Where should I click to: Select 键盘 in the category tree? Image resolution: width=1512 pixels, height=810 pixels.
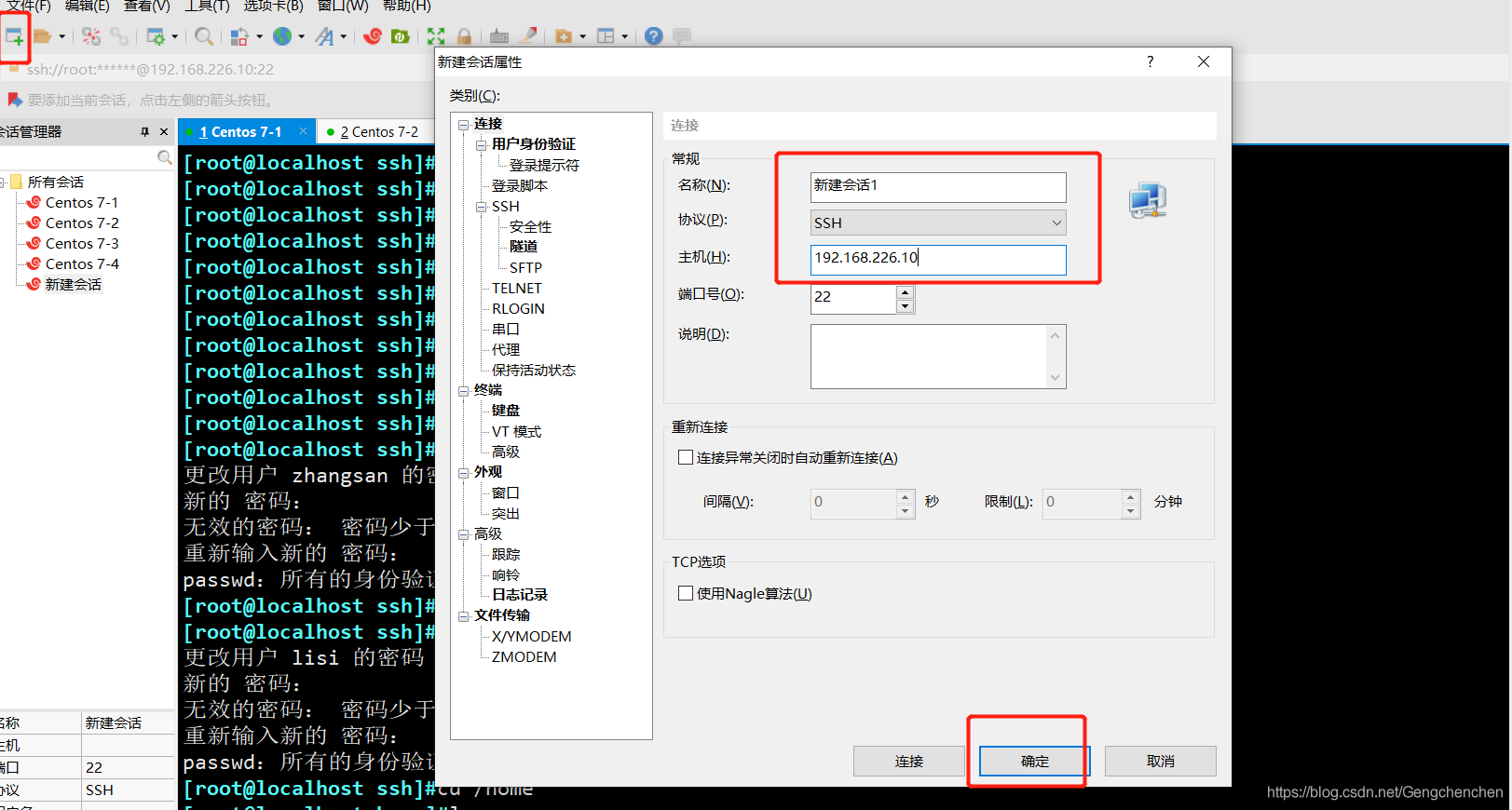pos(506,411)
